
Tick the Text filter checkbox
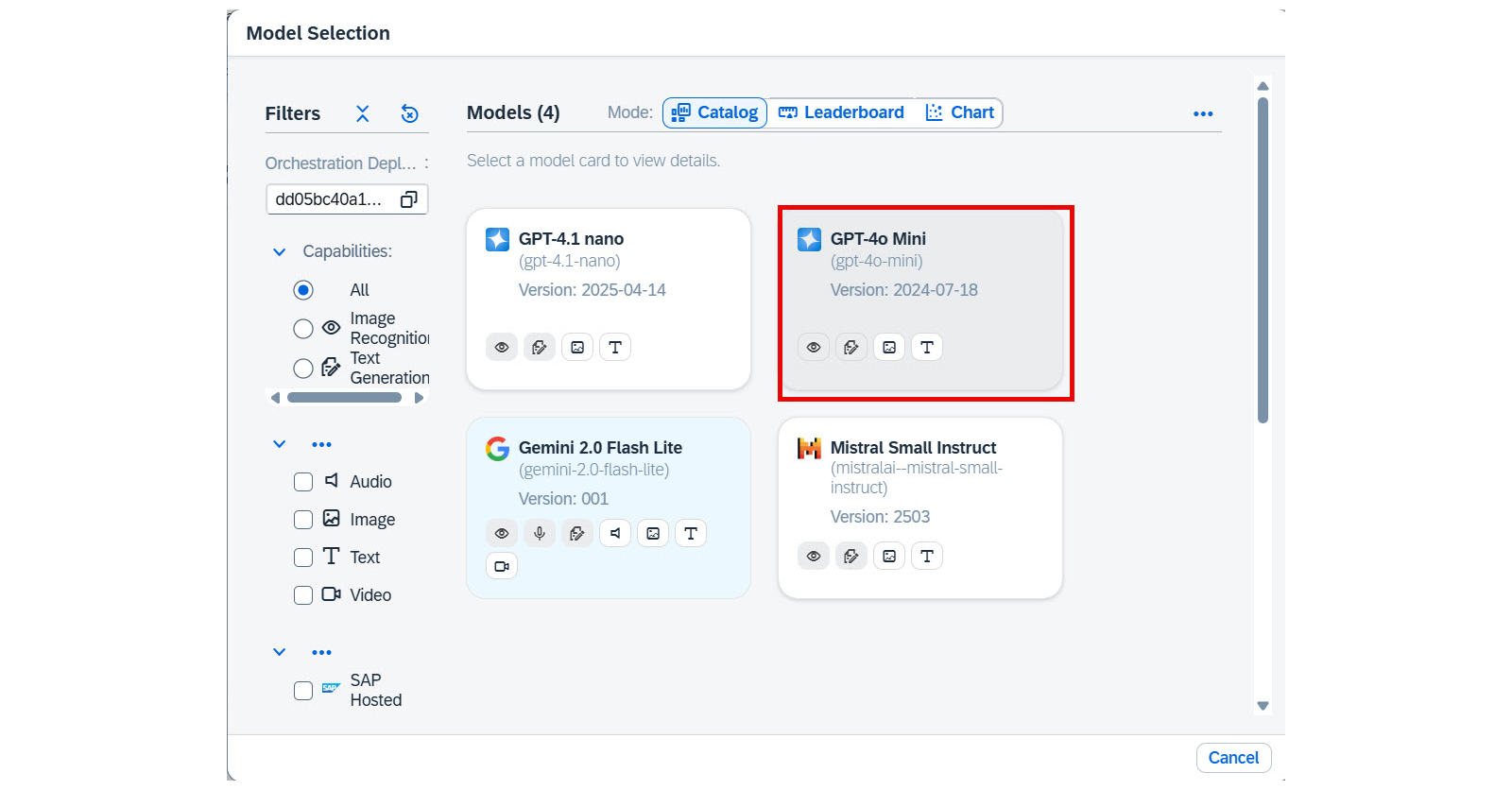(x=303, y=558)
